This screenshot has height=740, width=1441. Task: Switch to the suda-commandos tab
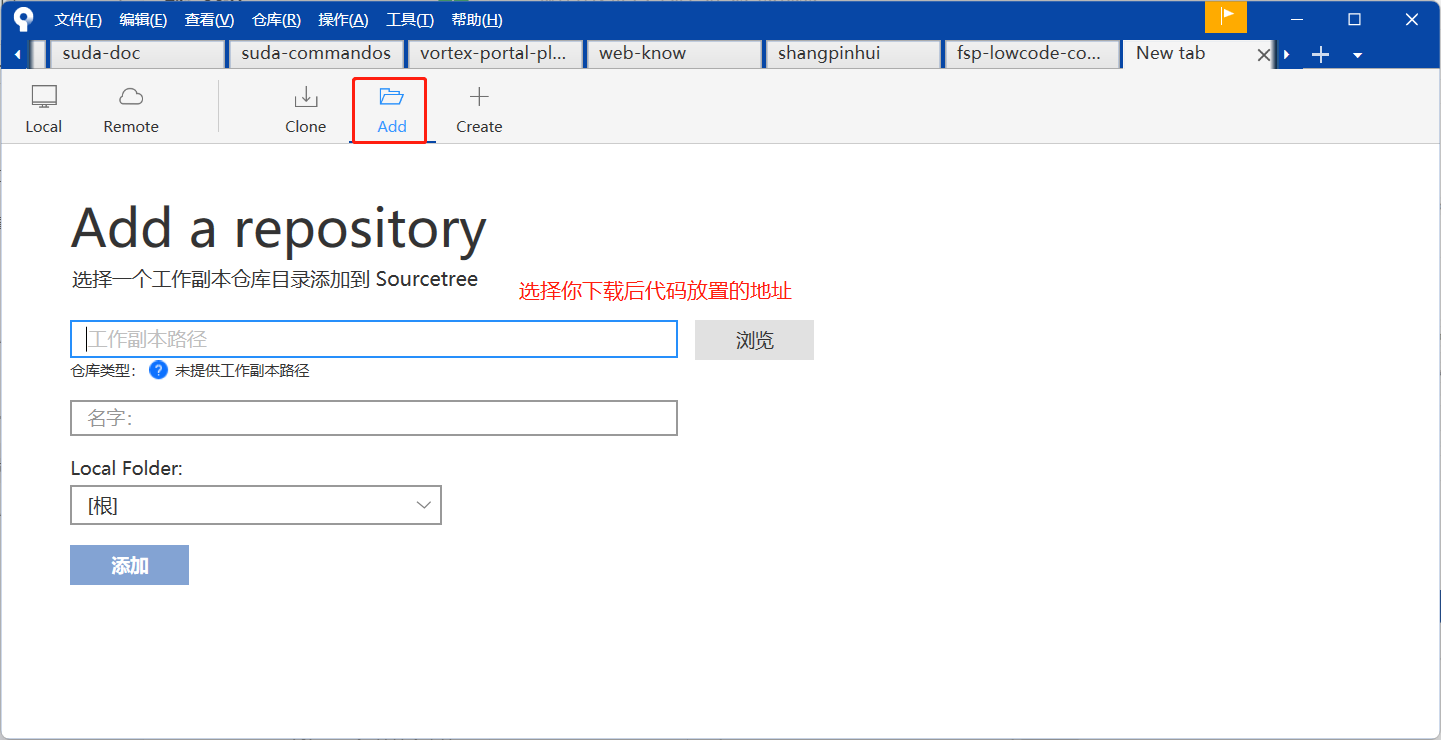click(316, 54)
